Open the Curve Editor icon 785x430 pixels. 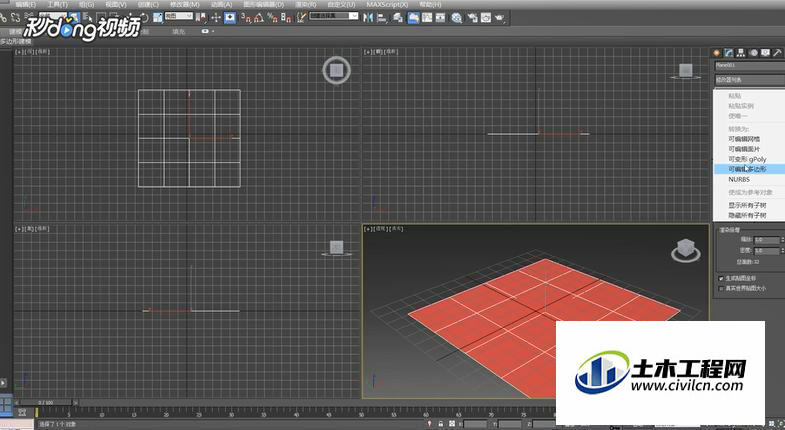427,18
